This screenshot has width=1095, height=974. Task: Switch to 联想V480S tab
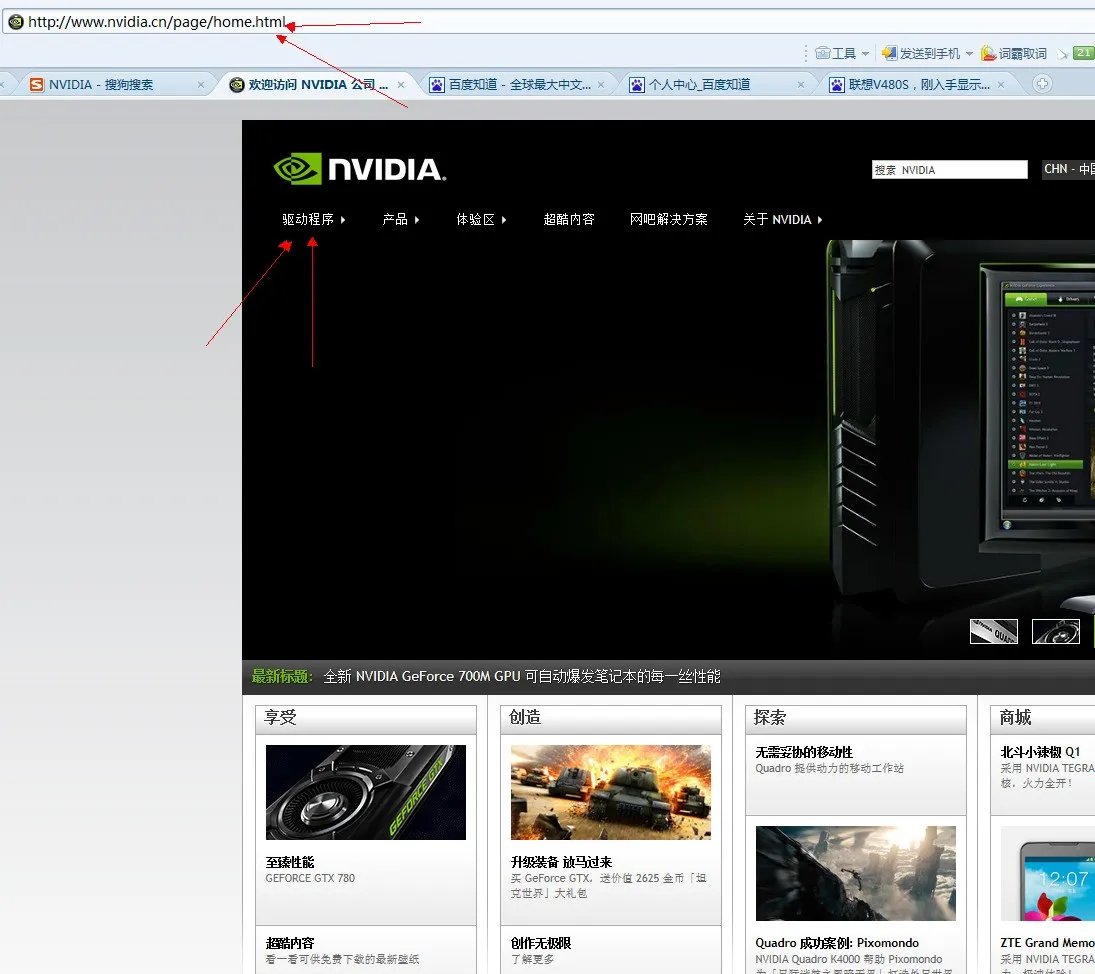tap(917, 84)
